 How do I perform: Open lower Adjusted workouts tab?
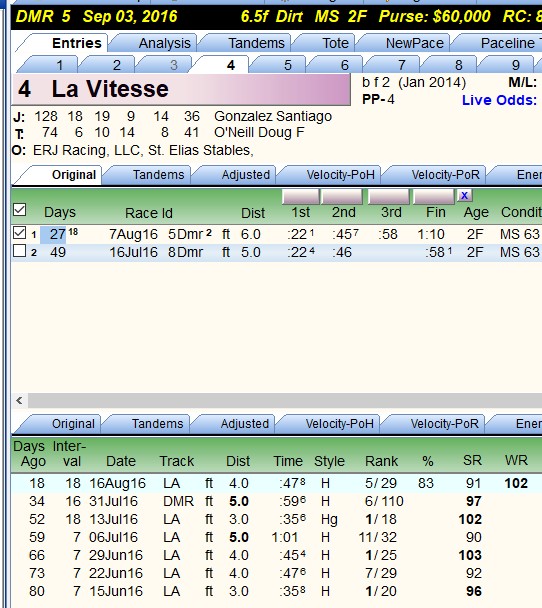[x=244, y=424]
